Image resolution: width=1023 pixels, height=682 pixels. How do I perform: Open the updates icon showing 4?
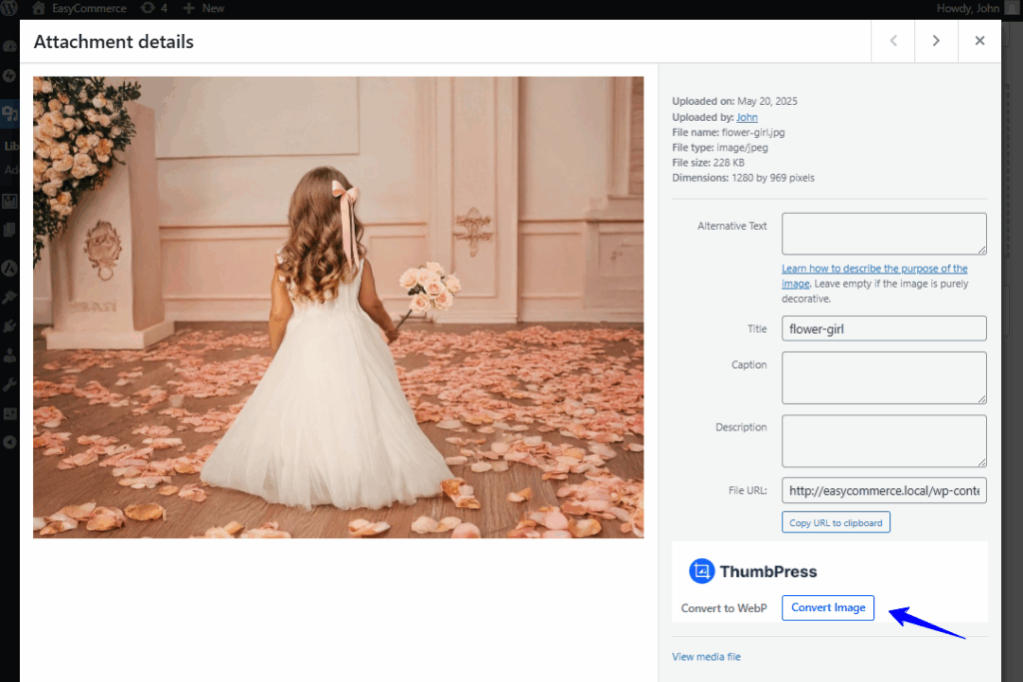coord(154,8)
